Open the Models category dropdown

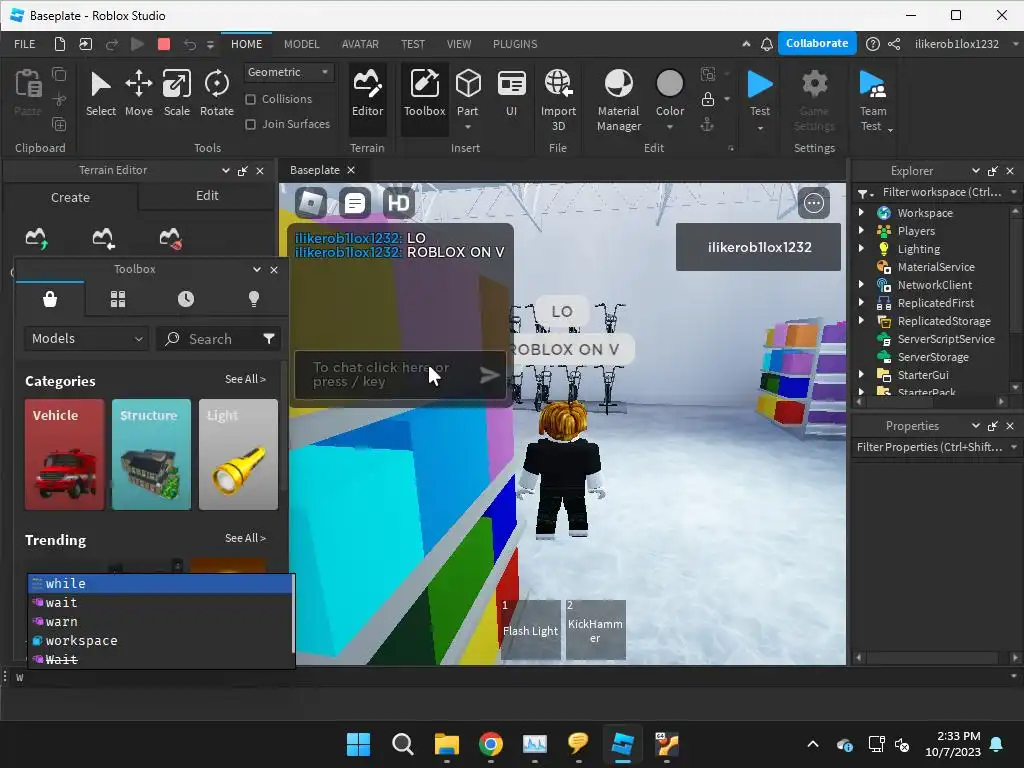click(86, 338)
